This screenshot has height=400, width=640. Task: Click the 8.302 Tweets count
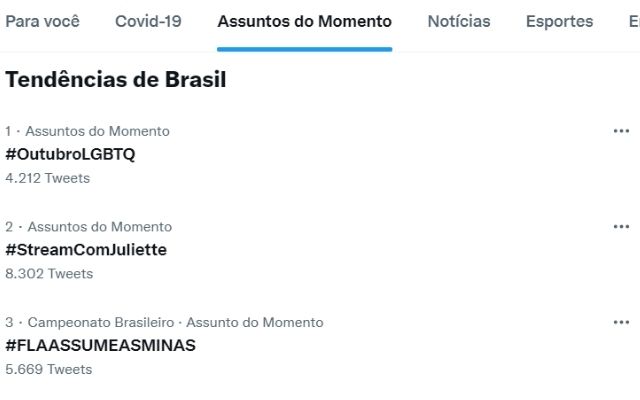(49, 273)
